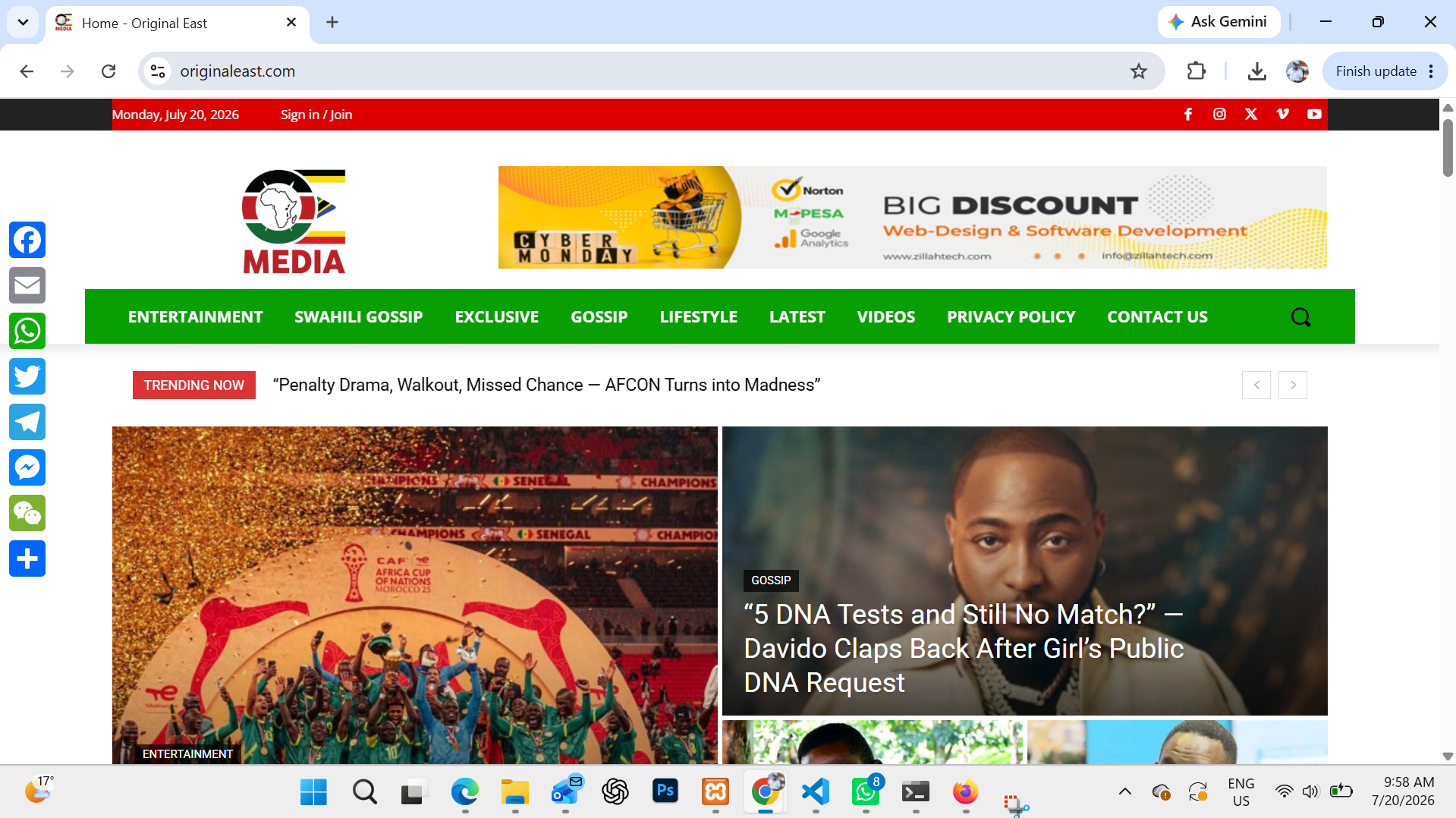This screenshot has width=1456, height=818.
Task: Expand the tab search dropdown
Action: point(23,22)
